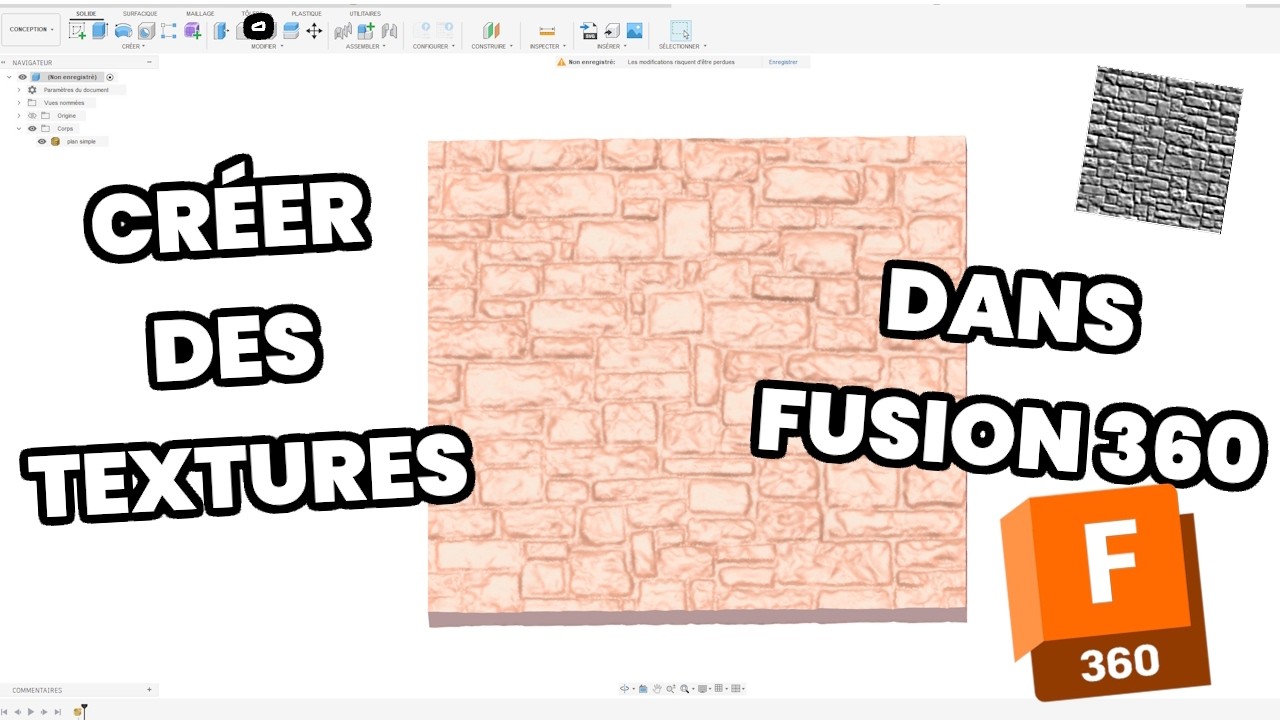Click the Sélectionner selection tool icon
Image resolution: width=1280 pixels, height=720 pixels.
coord(681,30)
